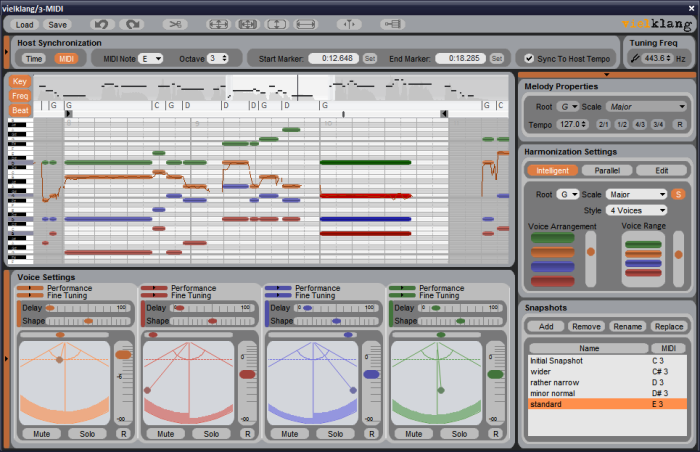The image size is (700, 452).
Task: Click the follow-playhead cursor icon
Action: tap(349, 24)
